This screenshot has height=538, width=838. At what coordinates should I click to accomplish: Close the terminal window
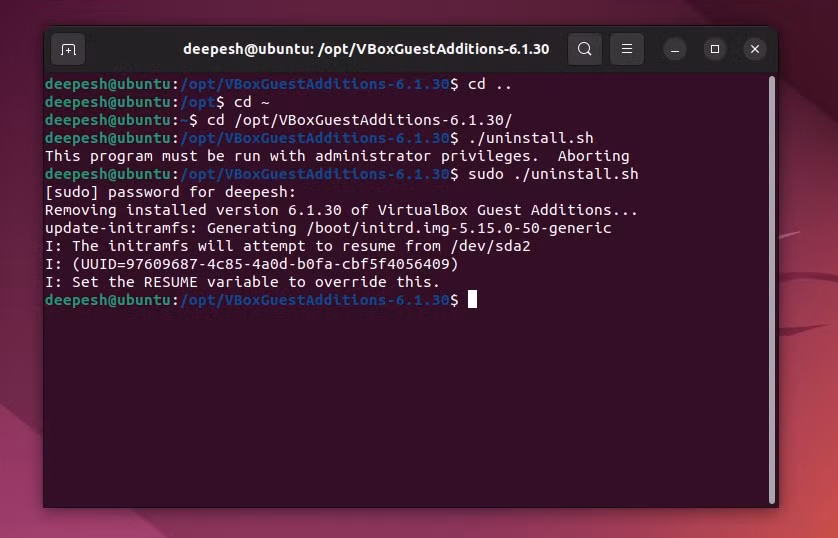[755, 49]
